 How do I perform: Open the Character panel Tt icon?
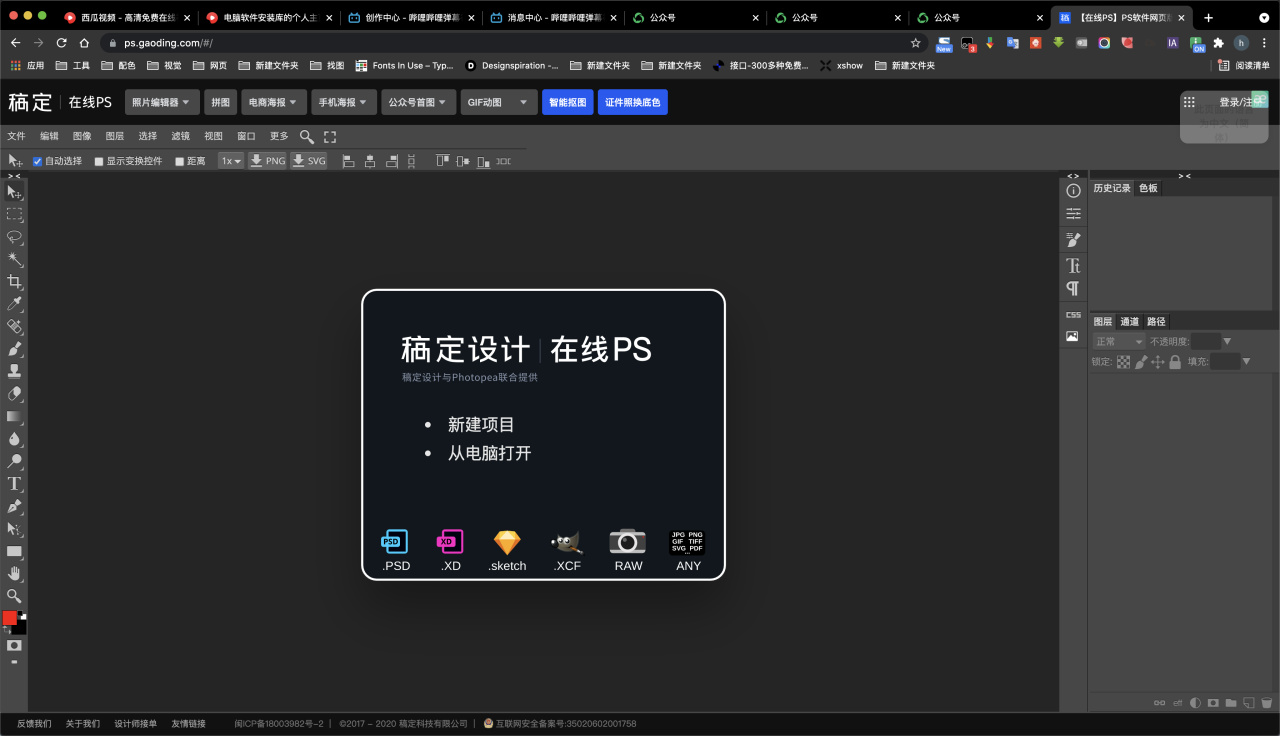pyautogui.click(x=1073, y=266)
